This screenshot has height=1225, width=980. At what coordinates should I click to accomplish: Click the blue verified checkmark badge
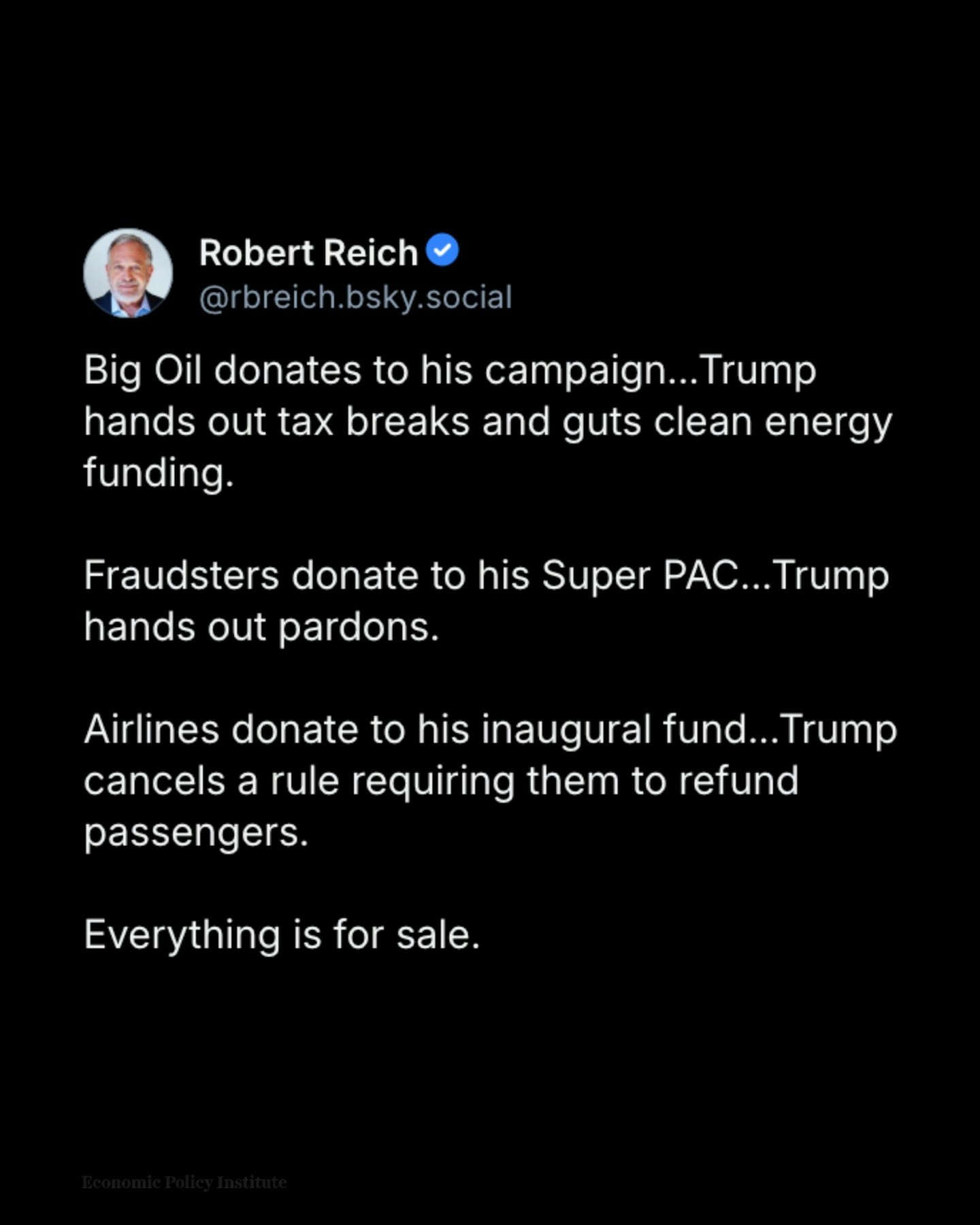click(x=442, y=250)
